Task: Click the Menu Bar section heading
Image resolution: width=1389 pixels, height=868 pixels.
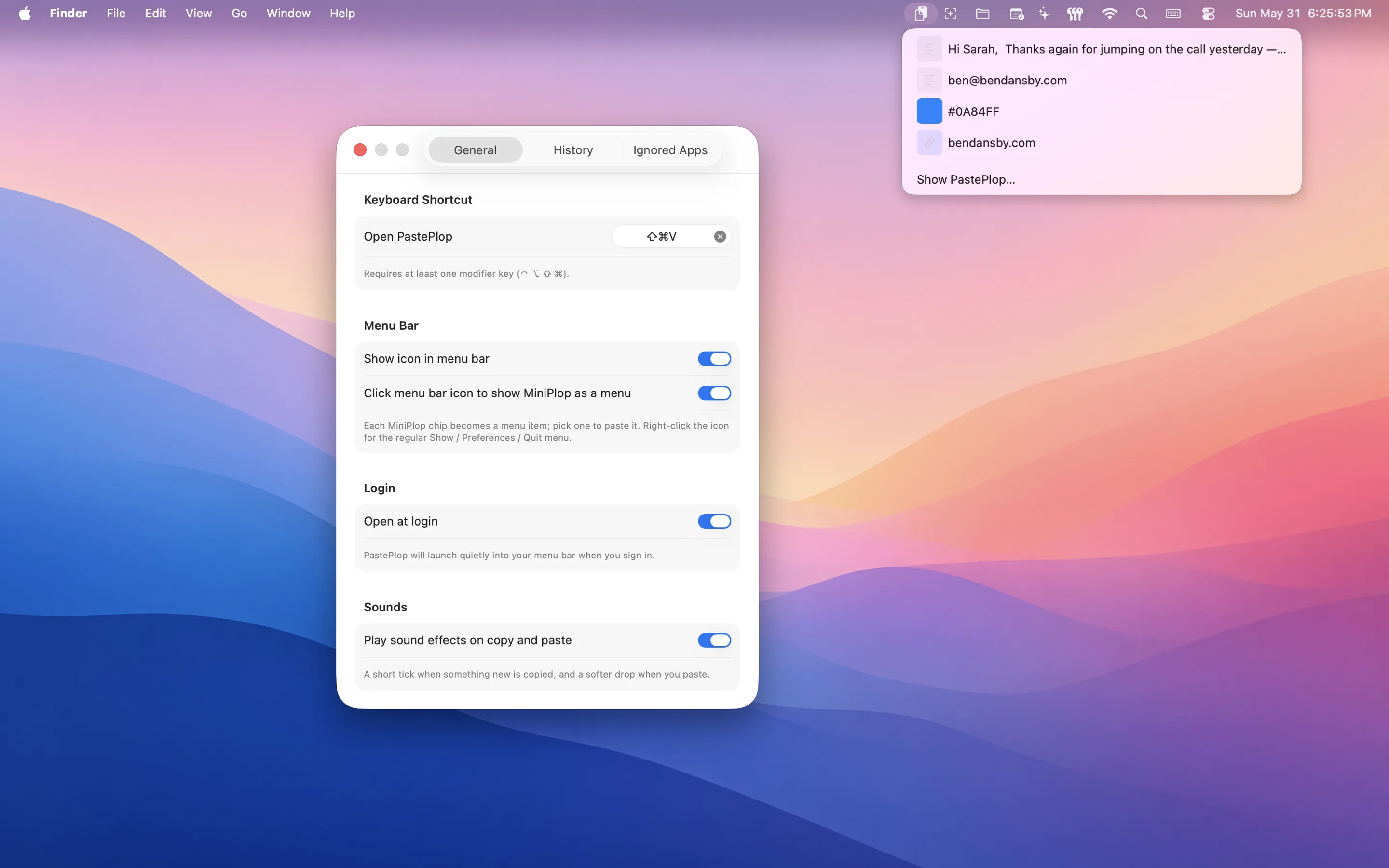Action: (x=391, y=325)
